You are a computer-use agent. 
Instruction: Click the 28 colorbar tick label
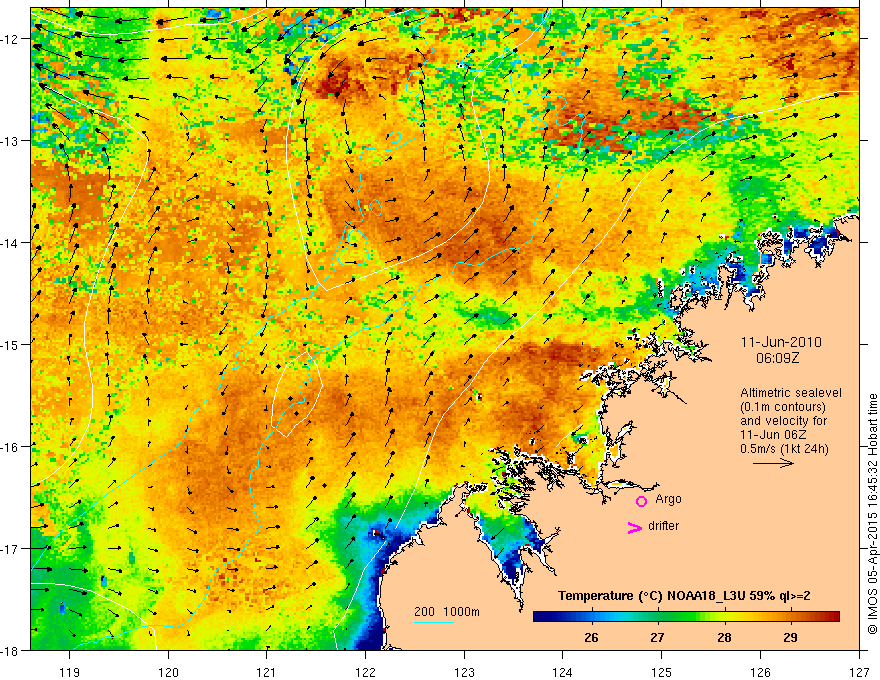pyautogui.click(x=724, y=637)
